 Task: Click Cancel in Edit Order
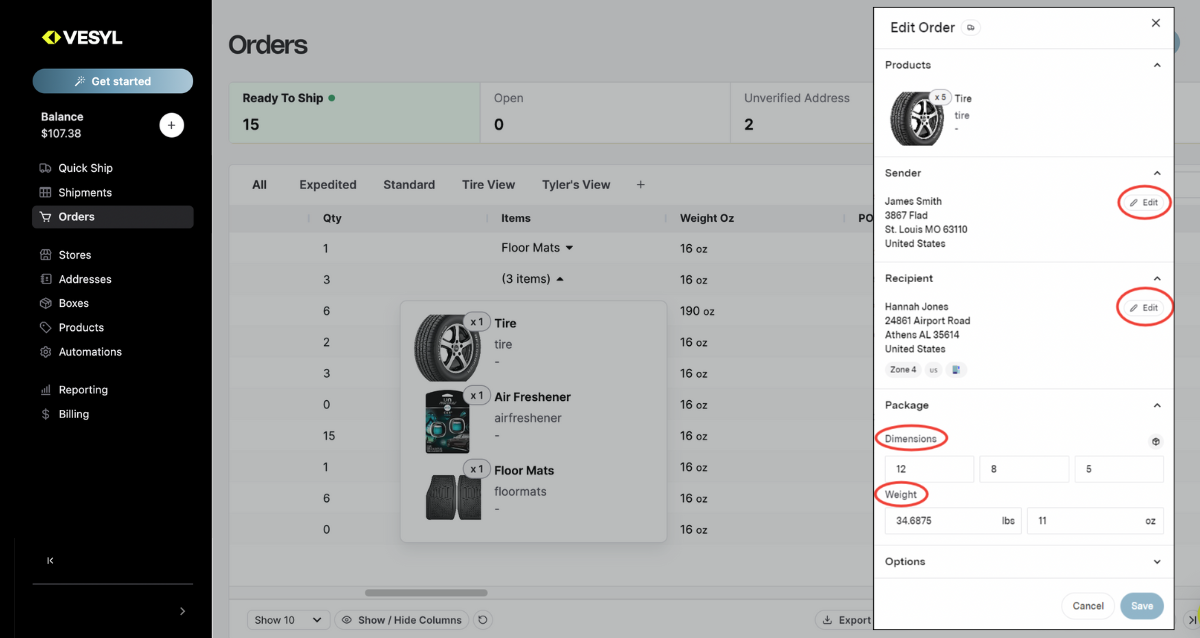[x=1088, y=606]
